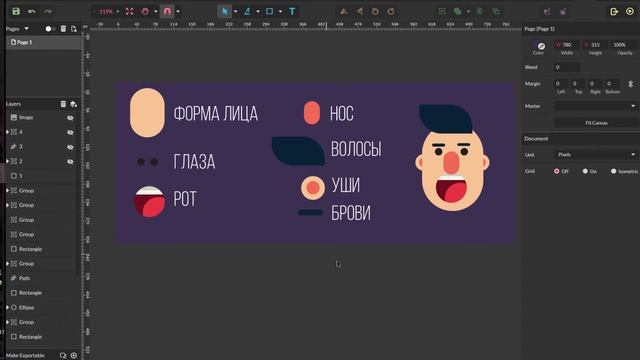This screenshot has height=360, width=640.
Task: Select the Ellipse layer
Action: tap(41, 307)
